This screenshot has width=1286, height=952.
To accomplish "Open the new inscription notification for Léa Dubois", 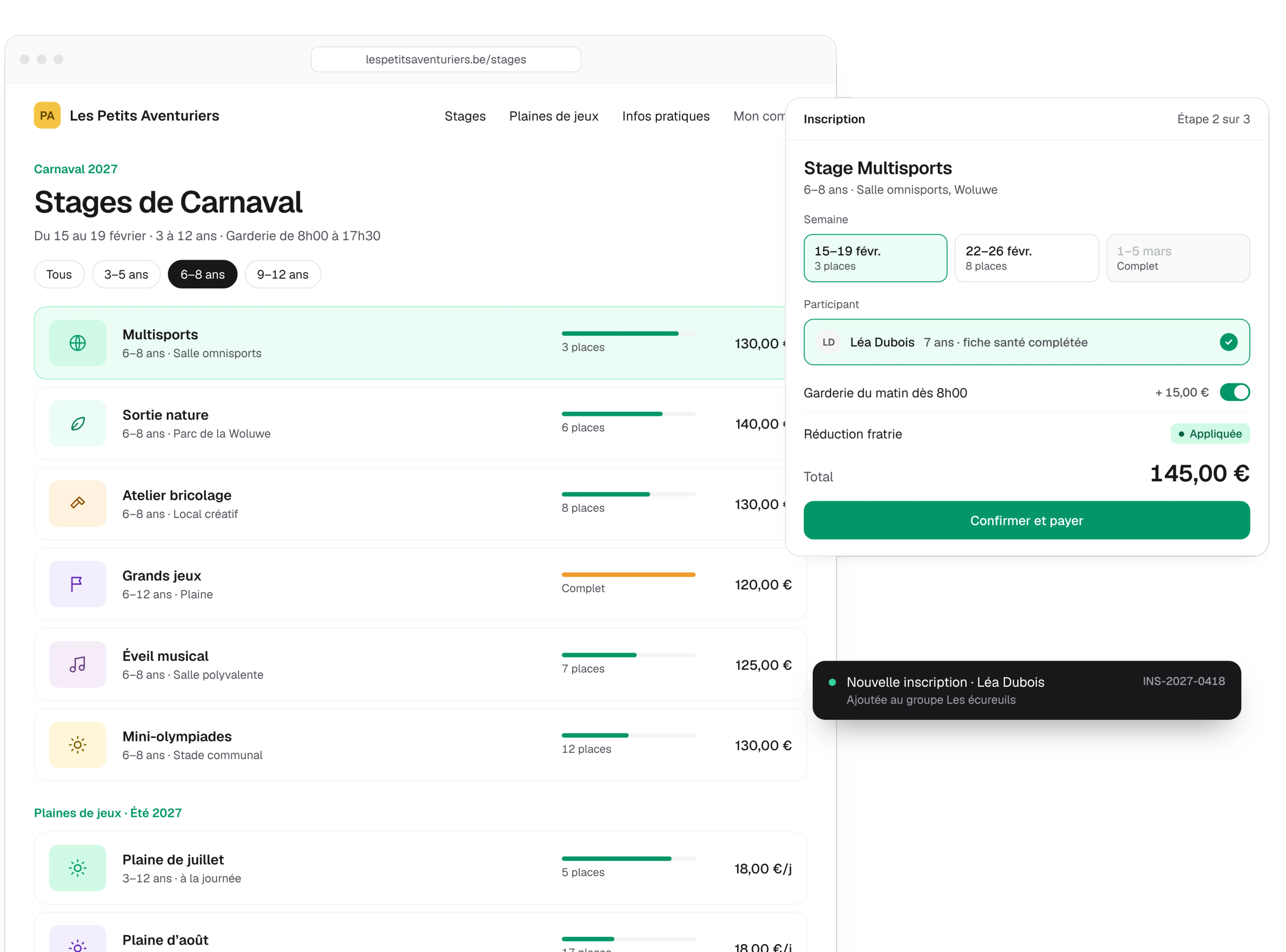I will (1026, 690).
